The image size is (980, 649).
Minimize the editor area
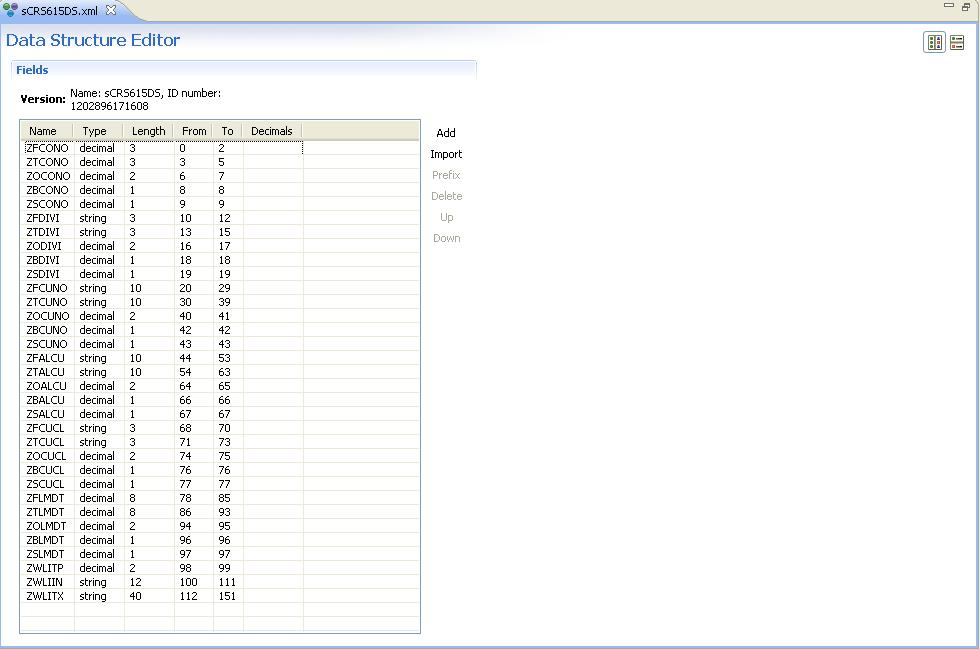949,6
